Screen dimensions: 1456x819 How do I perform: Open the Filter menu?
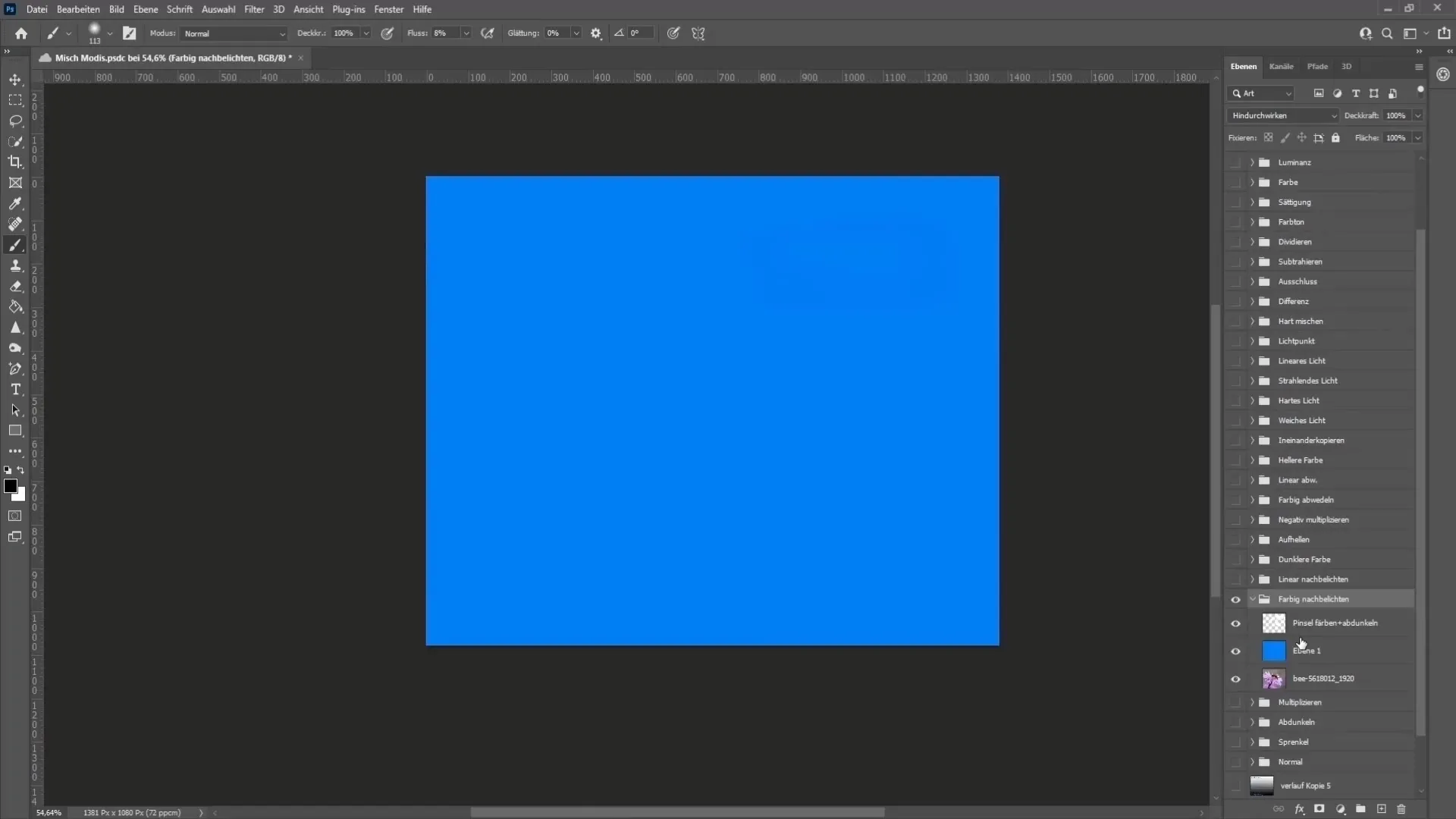(x=254, y=9)
